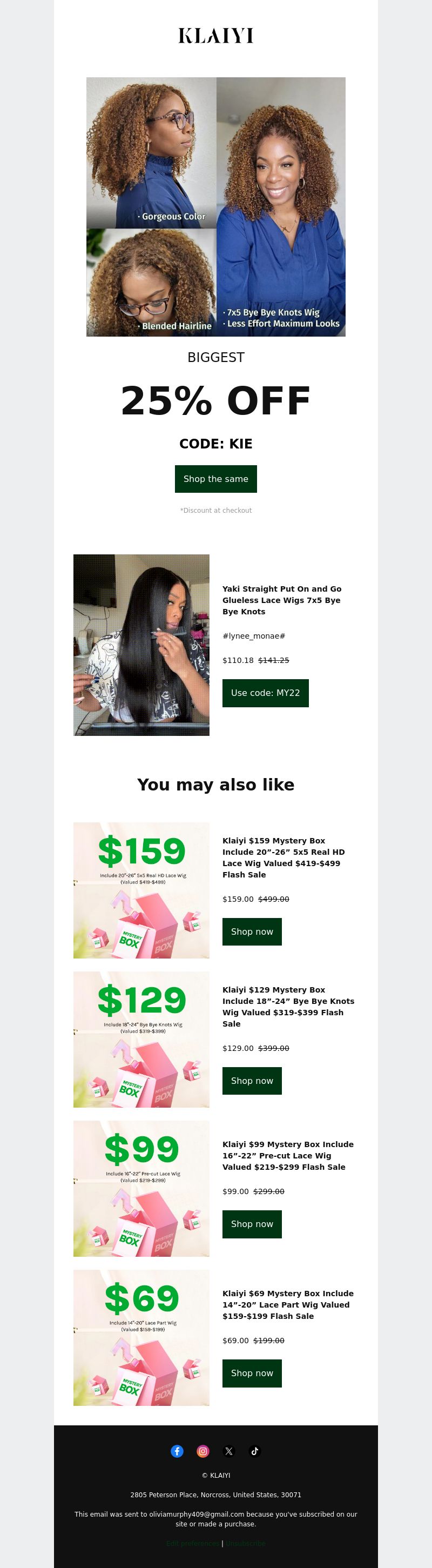Shop now for the $99 Mystery Box
The height and width of the screenshot is (1568, 432).
(x=252, y=1223)
